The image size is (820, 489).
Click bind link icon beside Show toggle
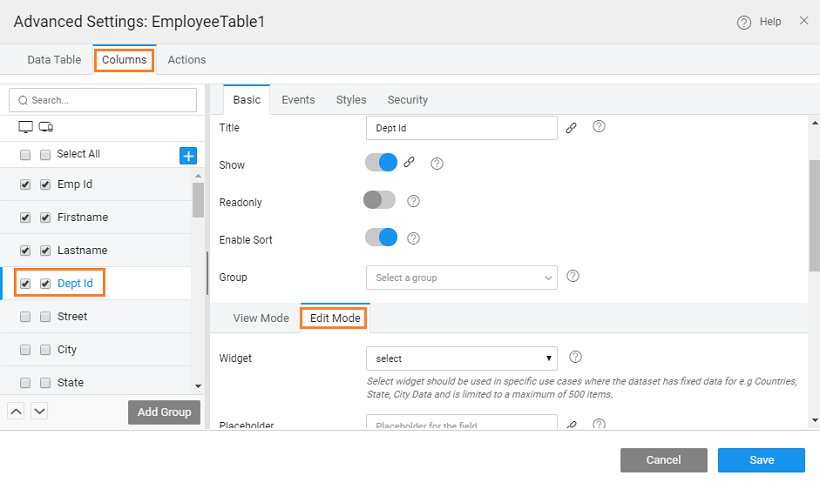[409, 163]
